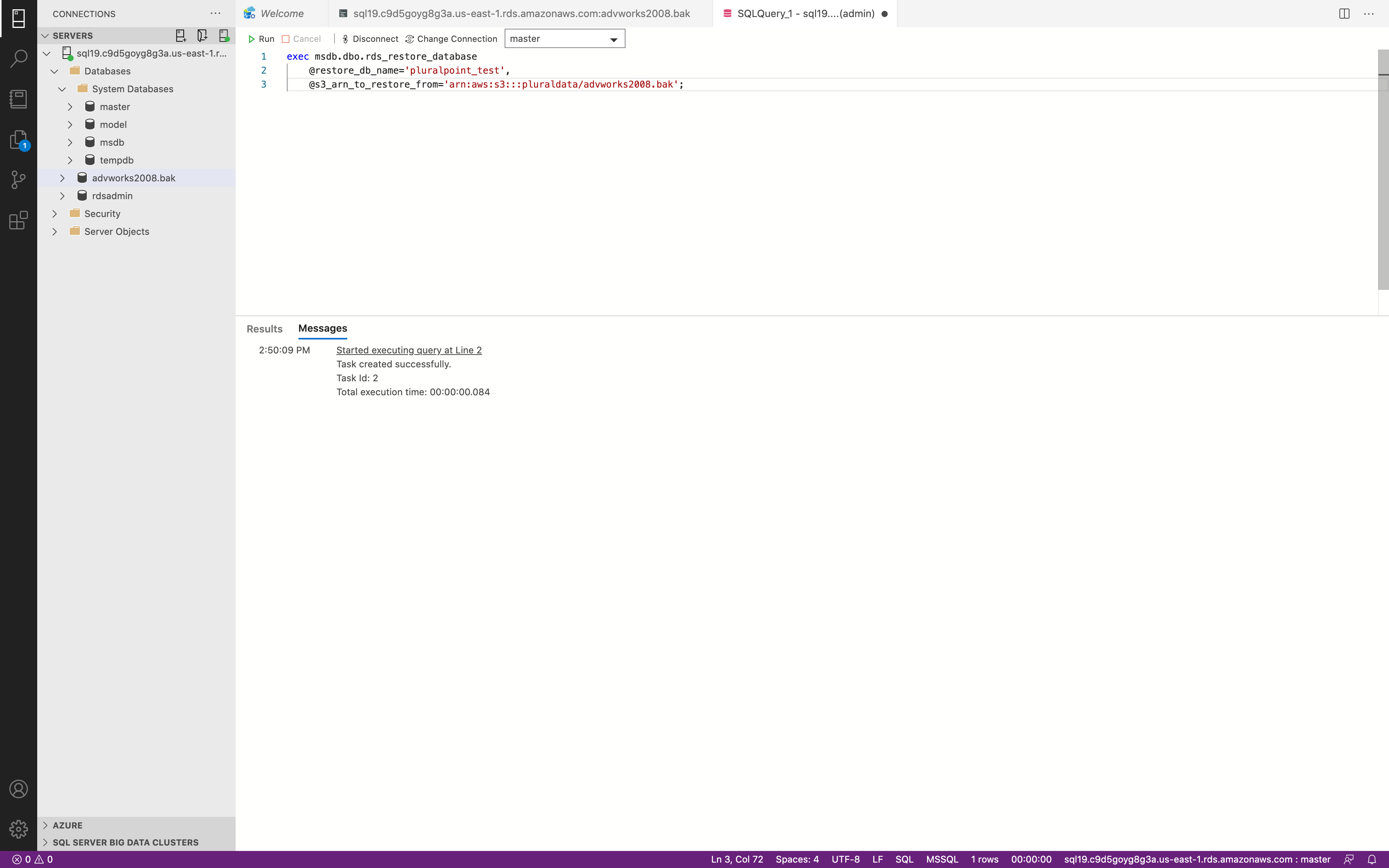This screenshot has height=868, width=1389.
Task: Open the Extensions view
Action: [18, 220]
